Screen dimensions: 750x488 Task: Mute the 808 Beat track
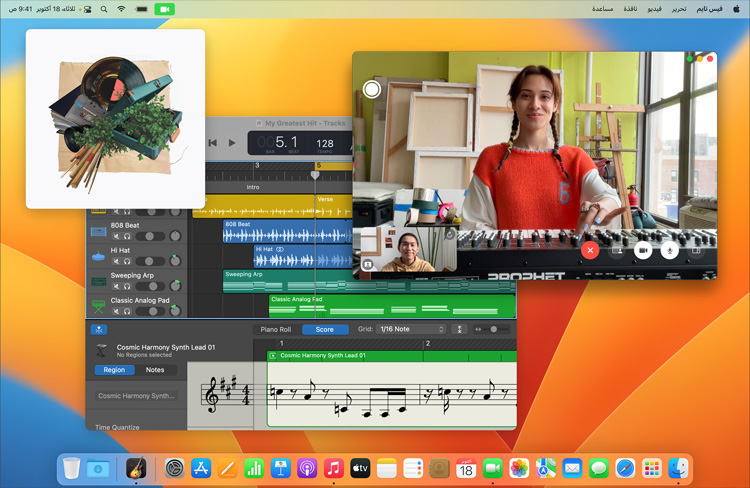pos(116,237)
